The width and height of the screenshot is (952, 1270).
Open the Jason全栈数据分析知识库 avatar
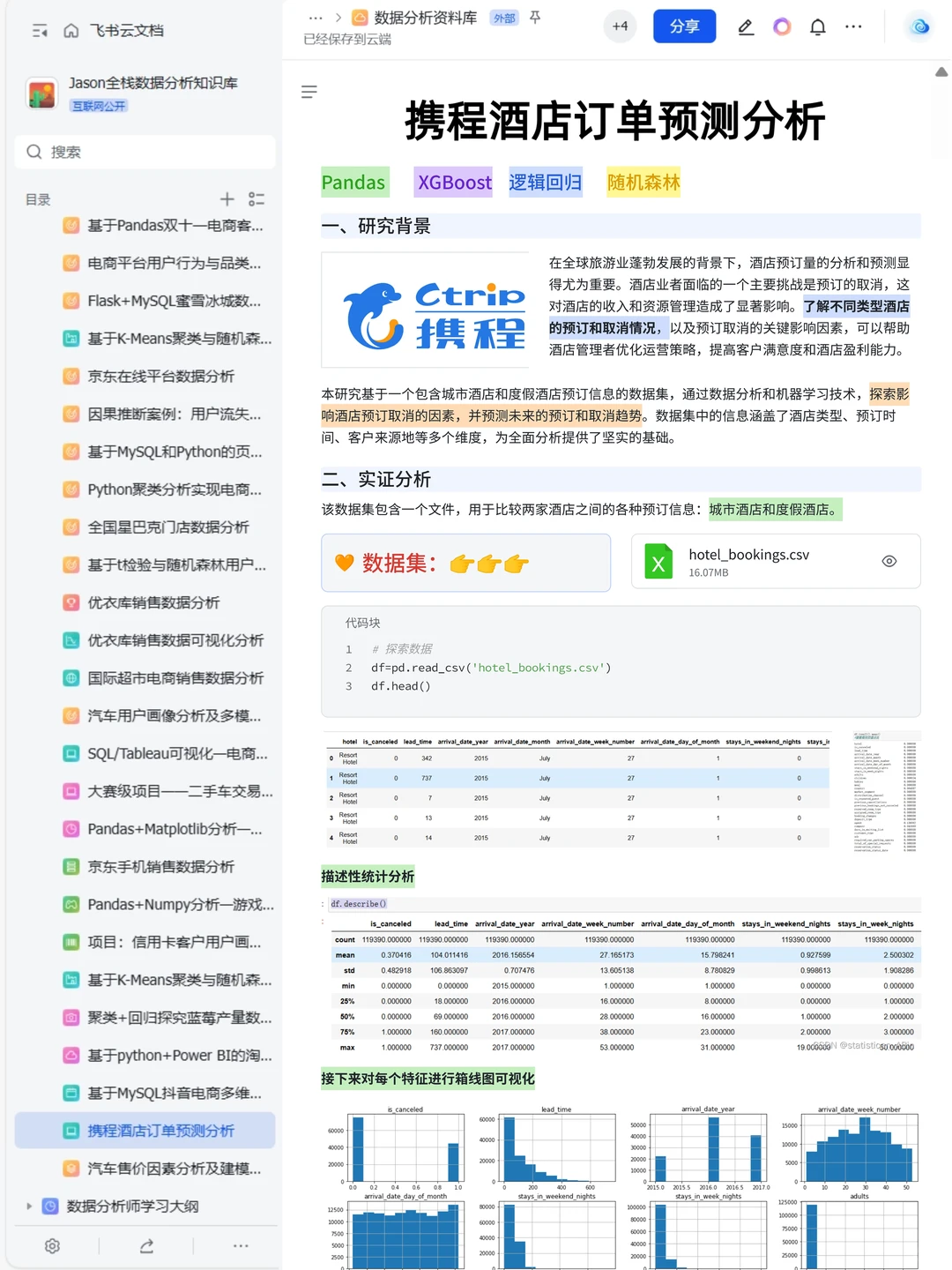tap(41, 93)
